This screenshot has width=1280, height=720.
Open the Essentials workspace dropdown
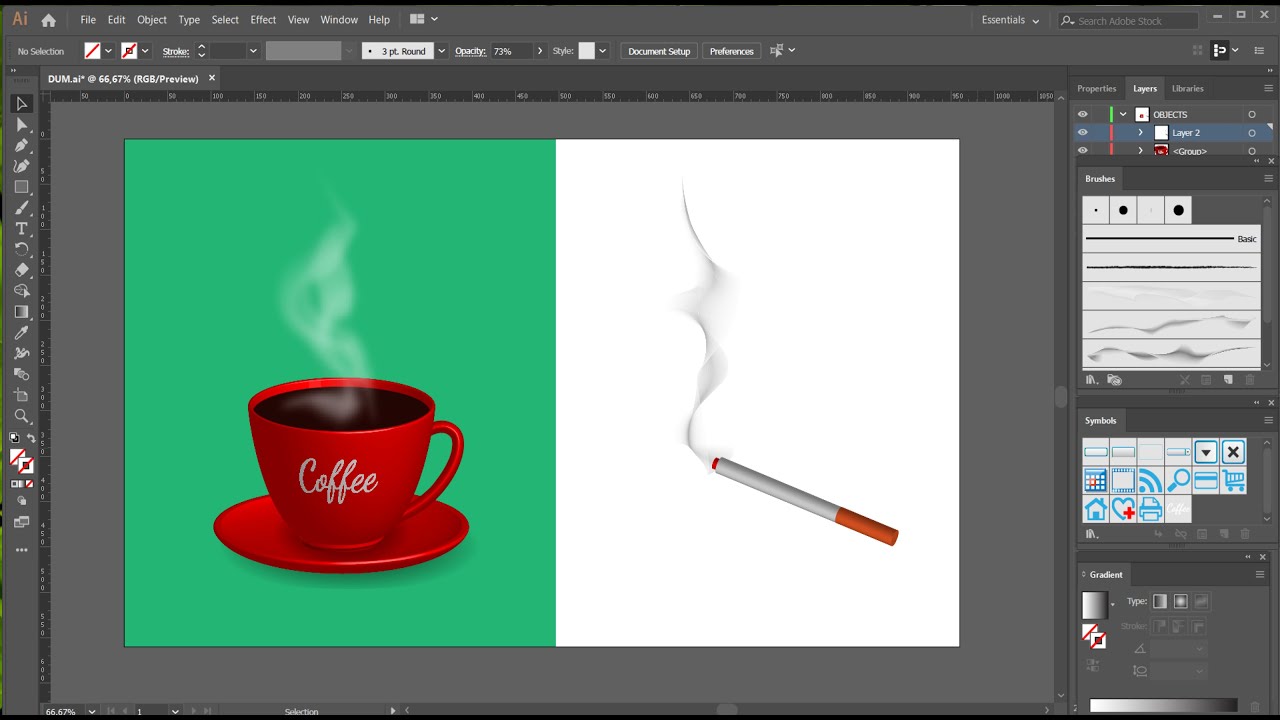point(1010,20)
